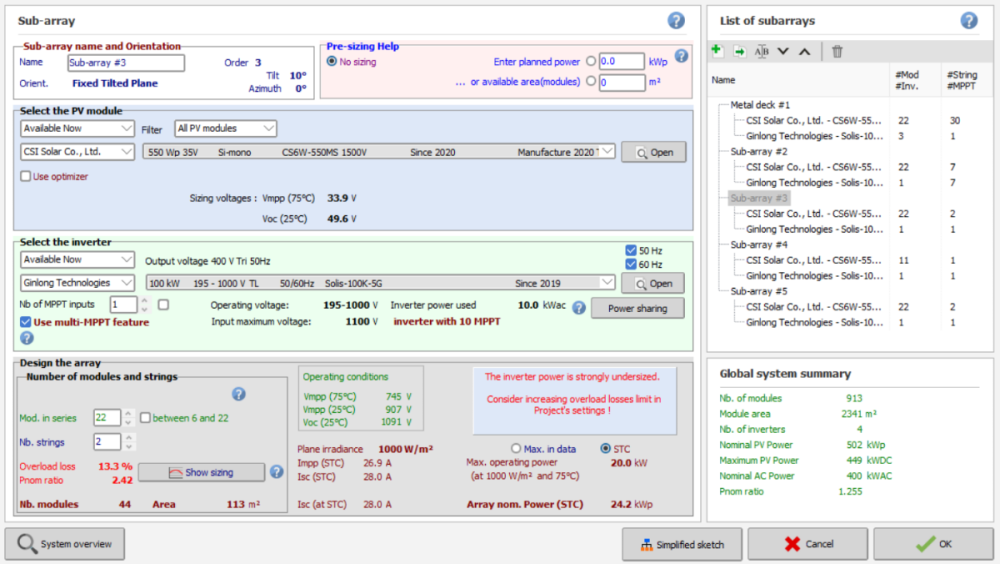This screenshot has width=1000, height=564.
Task: Open help icon next to Show sizing
Action: pos(277,472)
